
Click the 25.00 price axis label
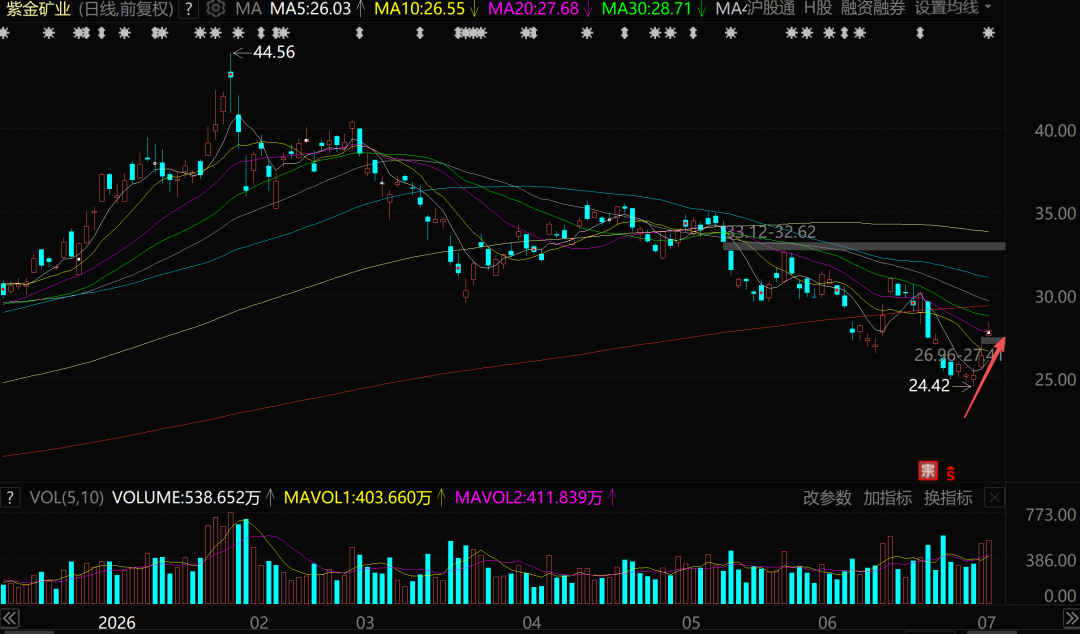(1055, 380)
